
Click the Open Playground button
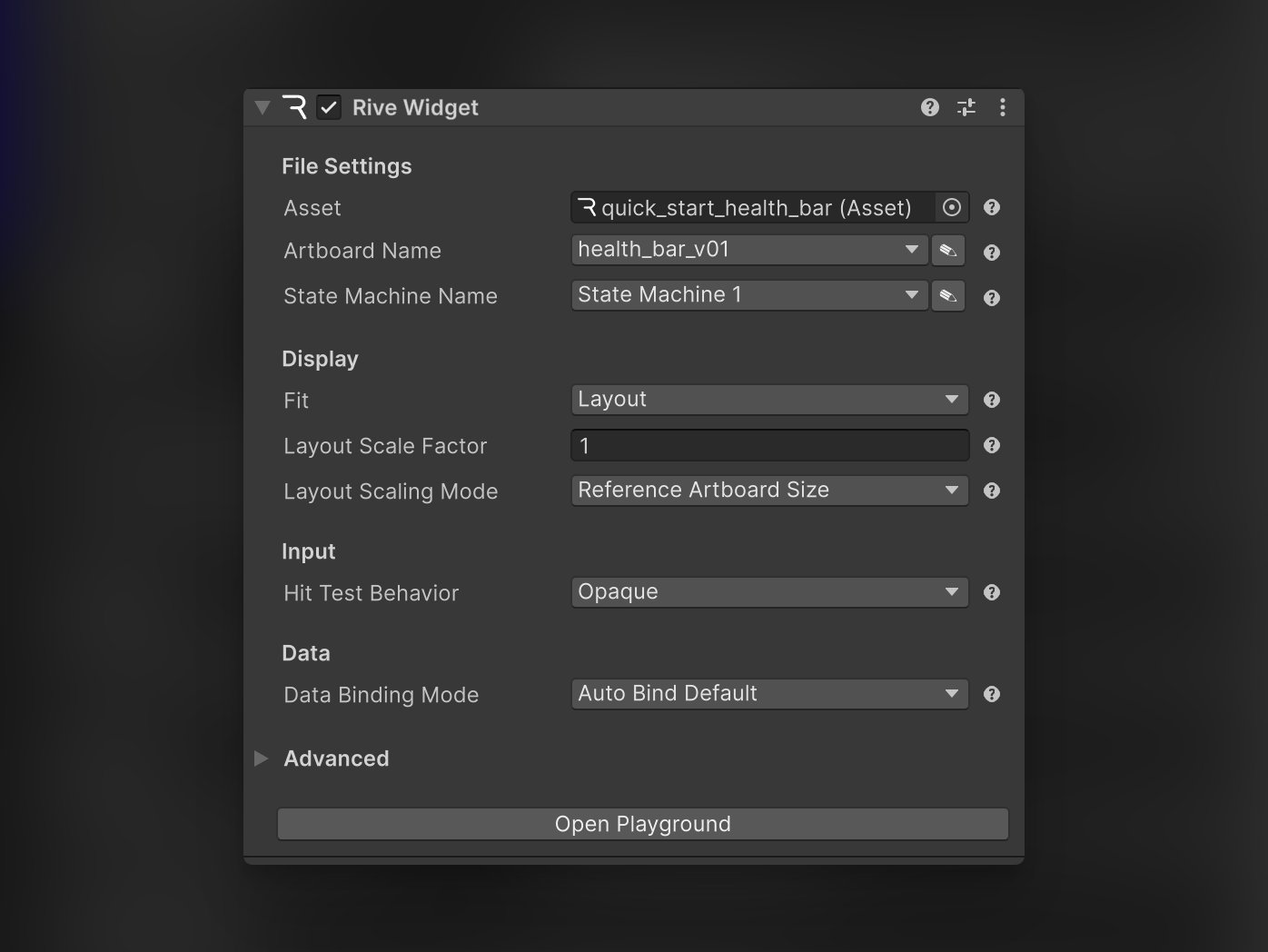(x=642, y=824)
